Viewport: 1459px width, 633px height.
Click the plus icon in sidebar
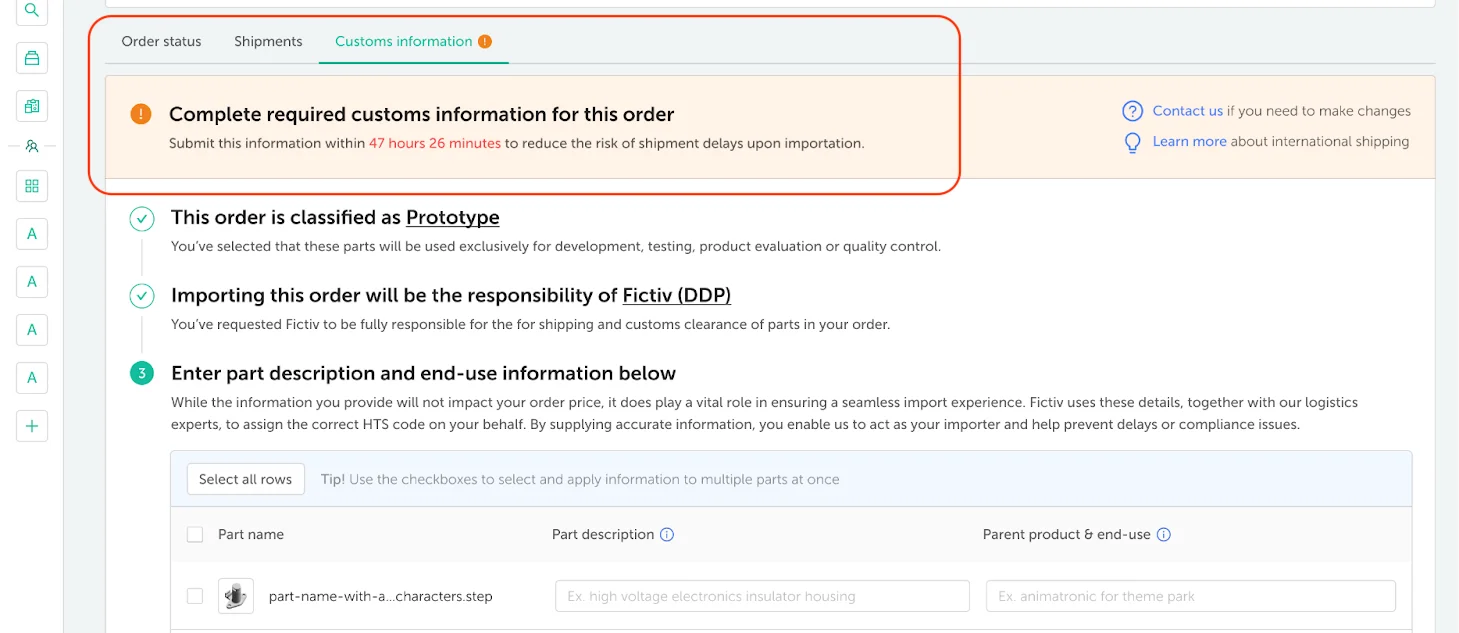tap(32, 426)
